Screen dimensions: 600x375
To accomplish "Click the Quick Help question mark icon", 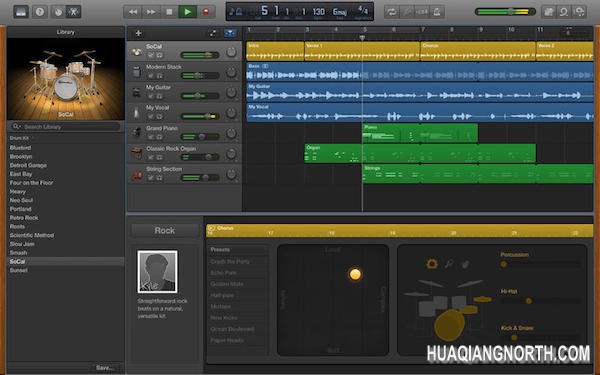I will click(39, 12).
